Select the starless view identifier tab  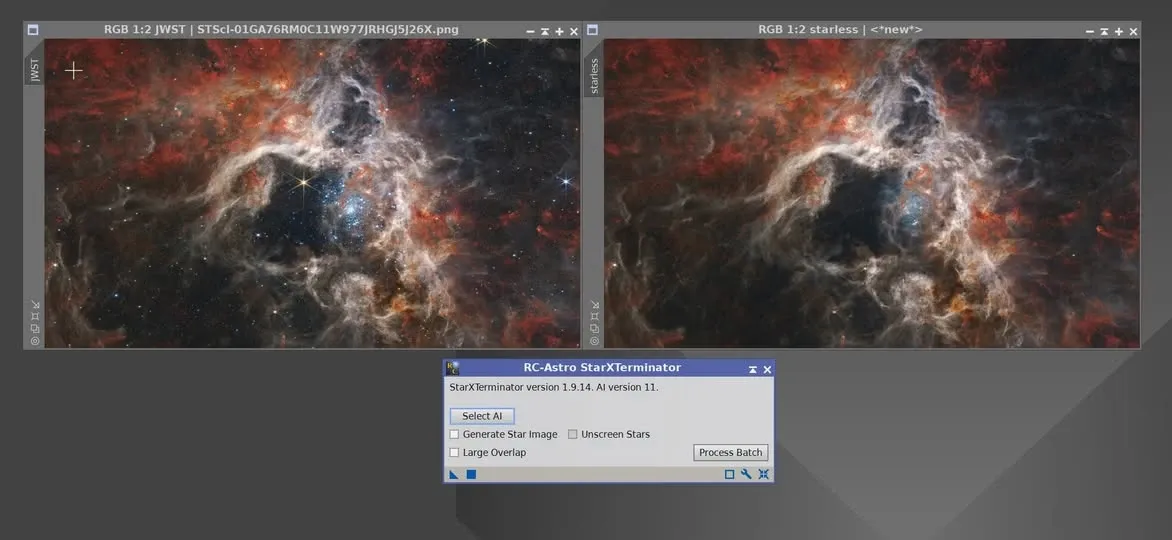tap(594, 76)
